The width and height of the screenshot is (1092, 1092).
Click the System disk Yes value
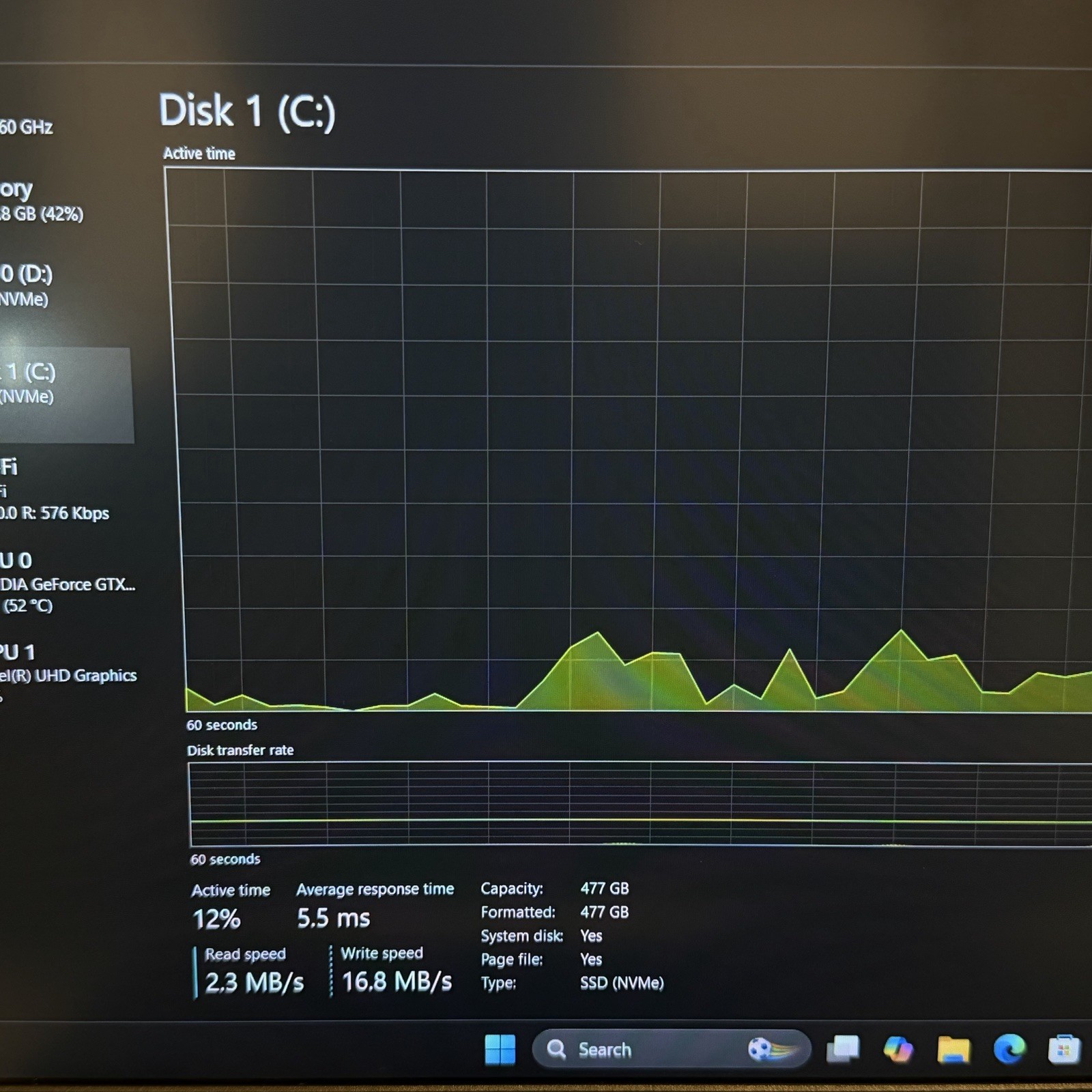(x=591, y=936)
